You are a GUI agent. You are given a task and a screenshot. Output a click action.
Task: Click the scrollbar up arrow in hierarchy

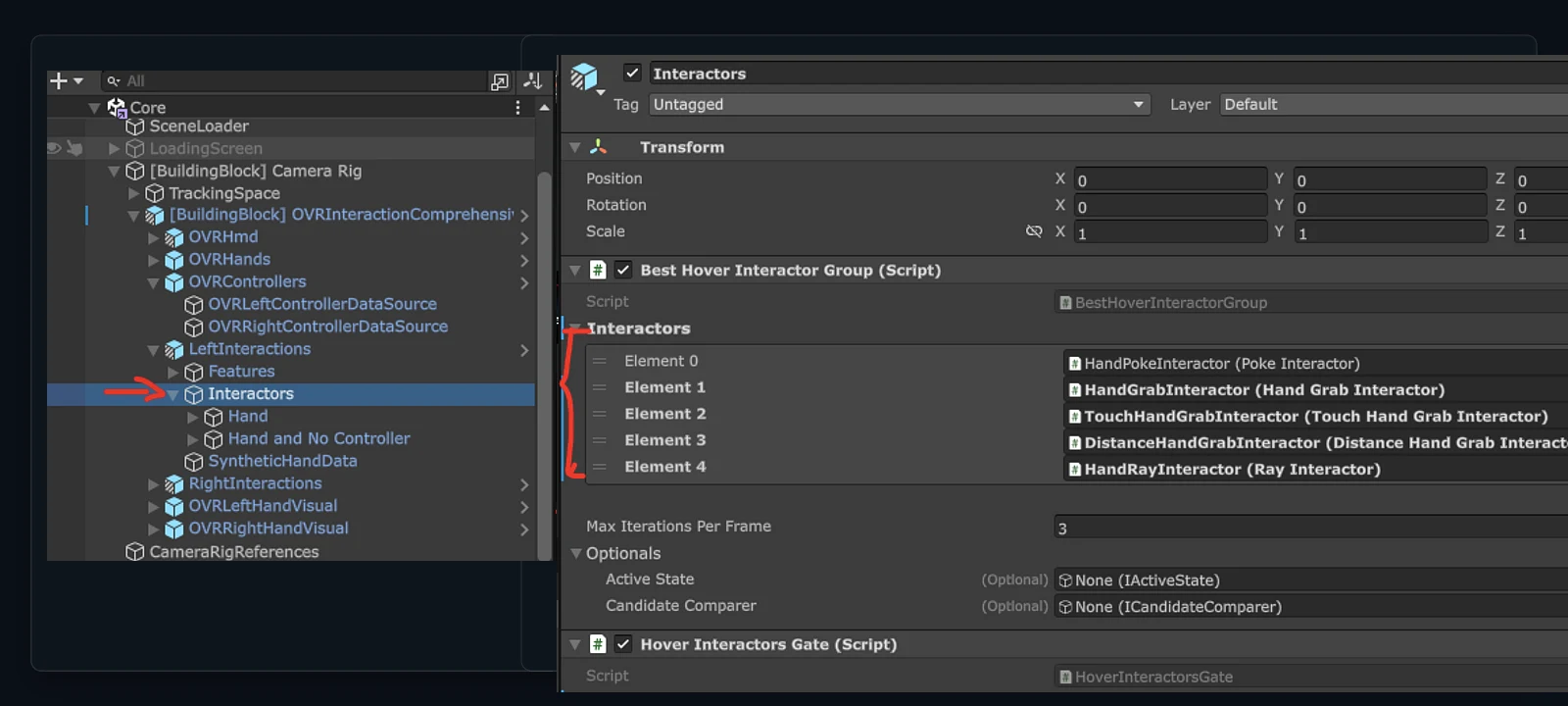[544, 107]
